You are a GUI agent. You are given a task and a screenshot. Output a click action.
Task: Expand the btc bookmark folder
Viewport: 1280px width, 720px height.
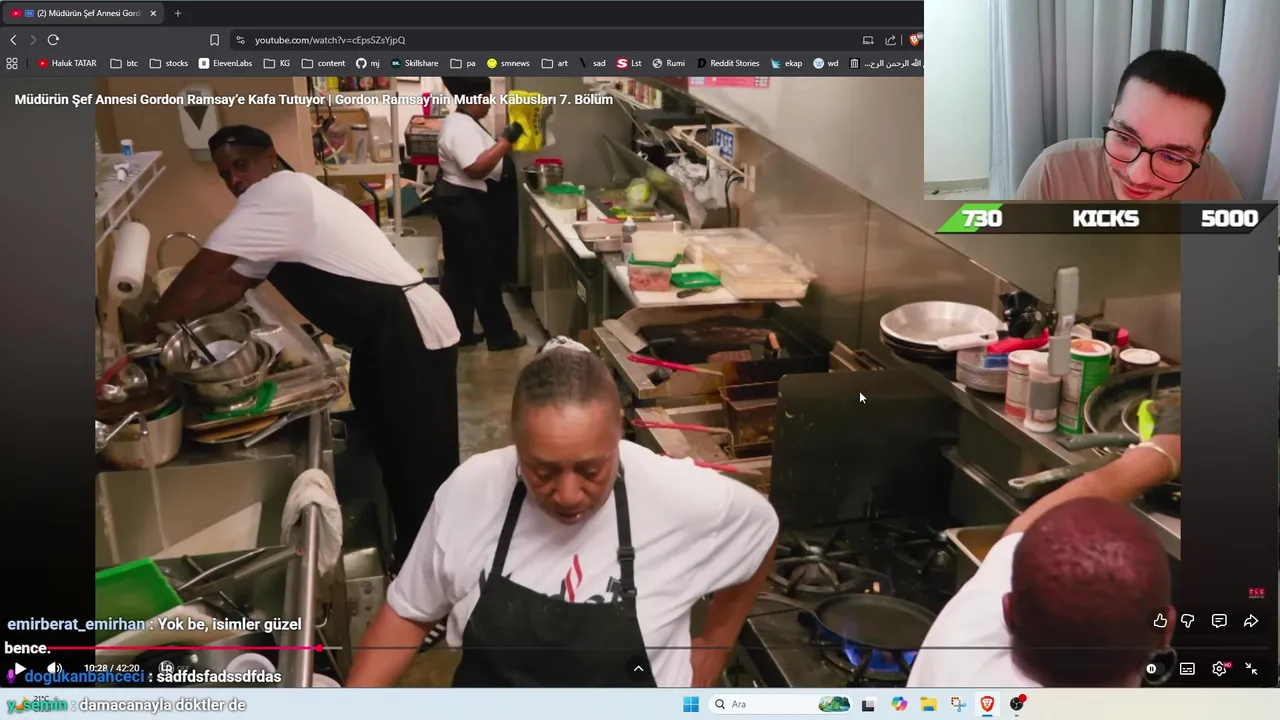tap(124, 63)
